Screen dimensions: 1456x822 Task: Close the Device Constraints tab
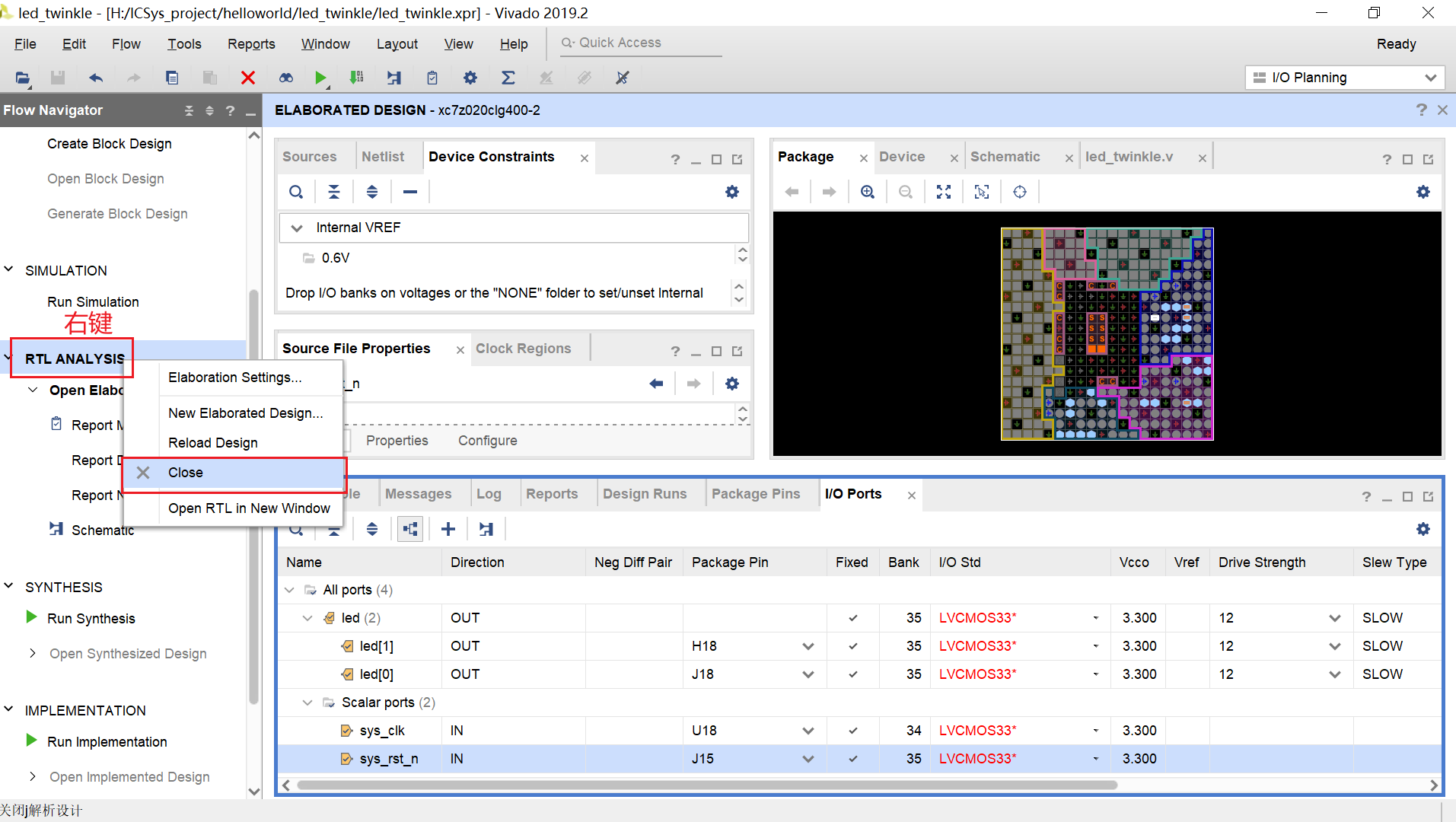coord(585,158)
